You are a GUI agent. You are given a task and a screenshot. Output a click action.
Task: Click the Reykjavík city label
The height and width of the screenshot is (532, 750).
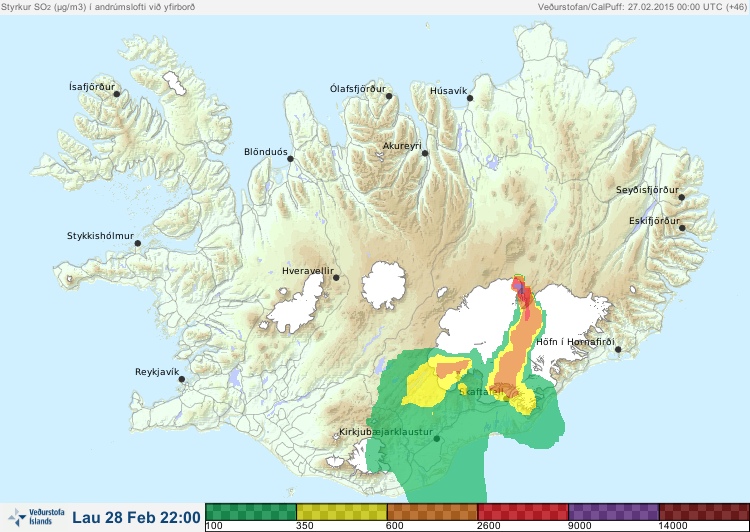(x=157, y=372)
